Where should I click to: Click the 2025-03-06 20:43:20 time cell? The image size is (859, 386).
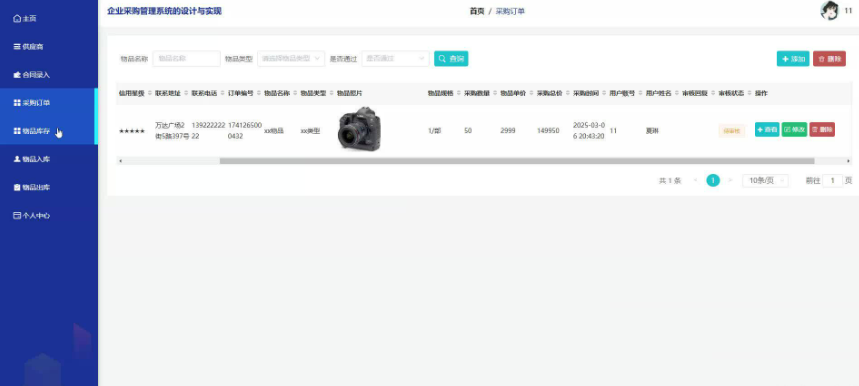(x=589, y=130)
